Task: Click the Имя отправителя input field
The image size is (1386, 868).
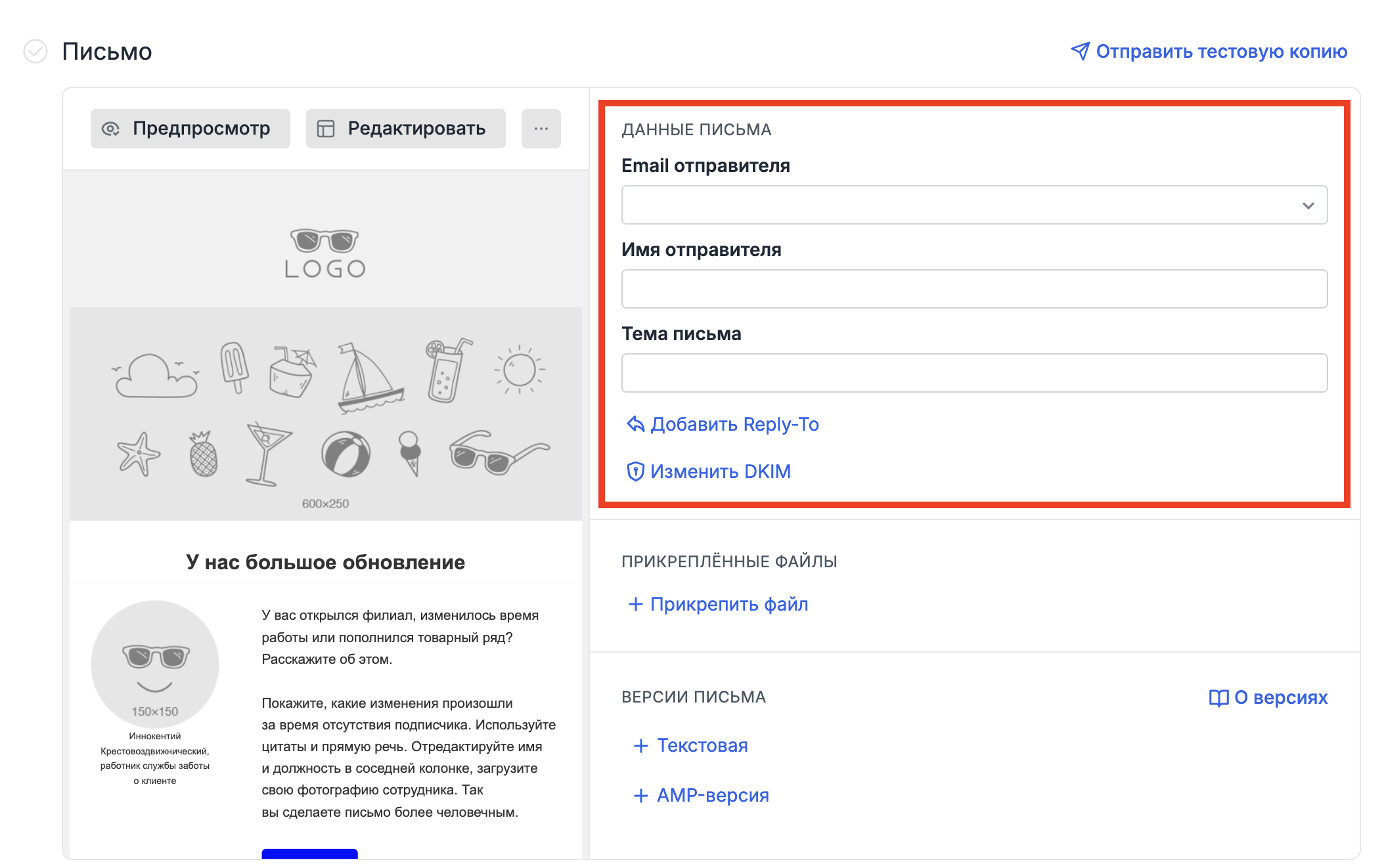Action: (974, 289)
